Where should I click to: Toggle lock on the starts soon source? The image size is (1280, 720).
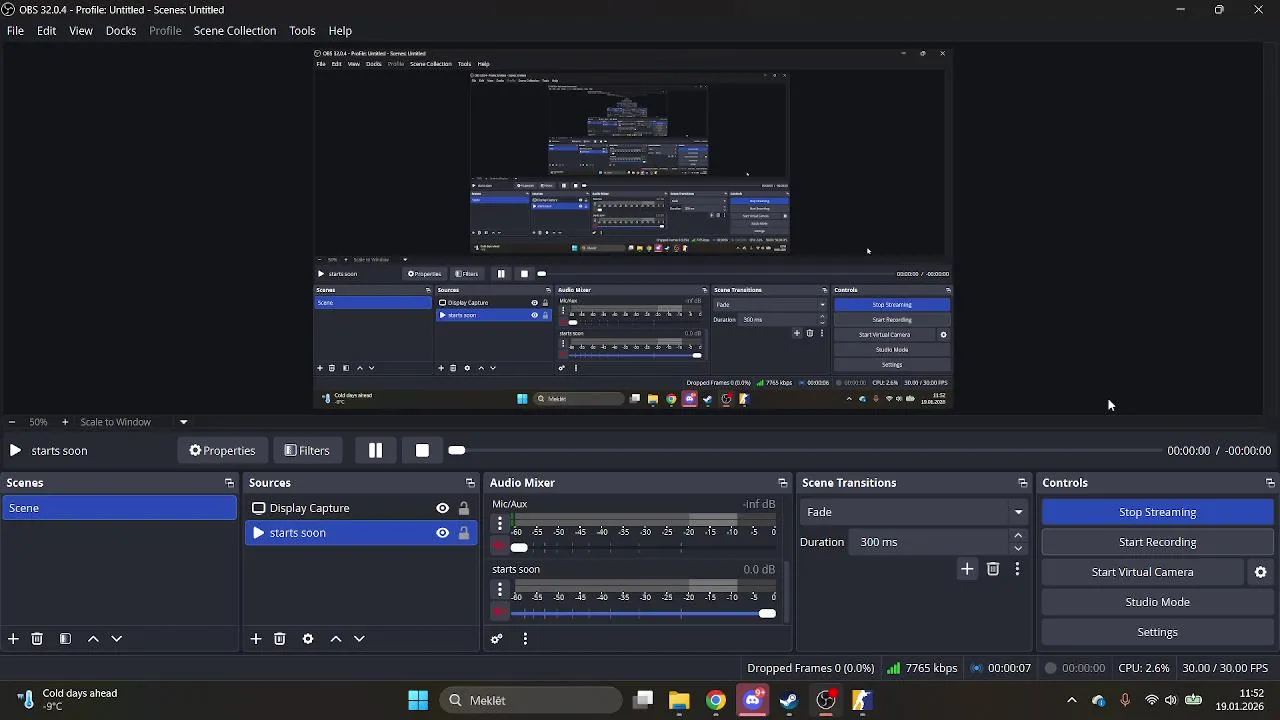[x=464, y=533]
